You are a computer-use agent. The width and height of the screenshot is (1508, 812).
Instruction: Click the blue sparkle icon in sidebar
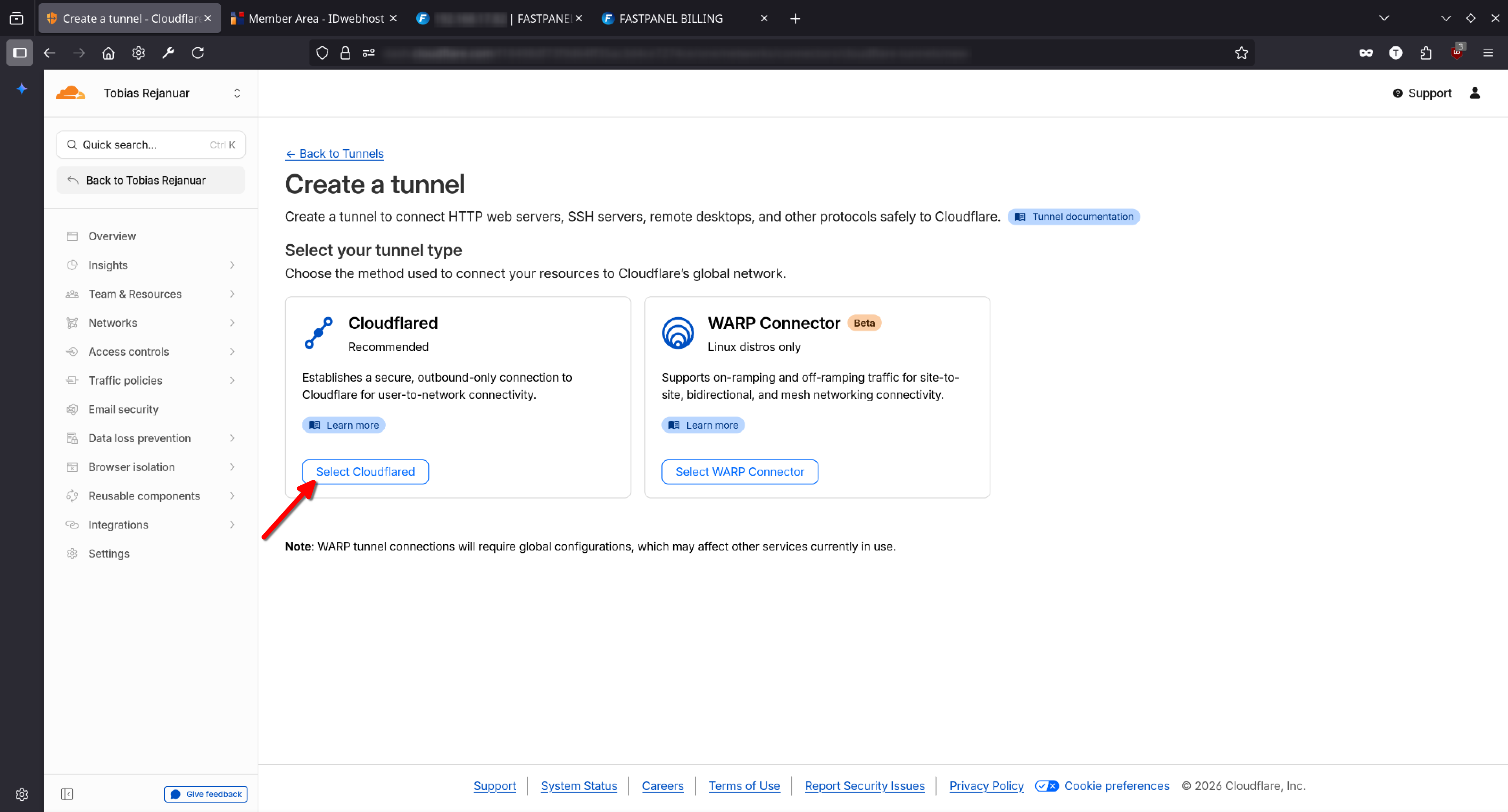click(22, 88)
